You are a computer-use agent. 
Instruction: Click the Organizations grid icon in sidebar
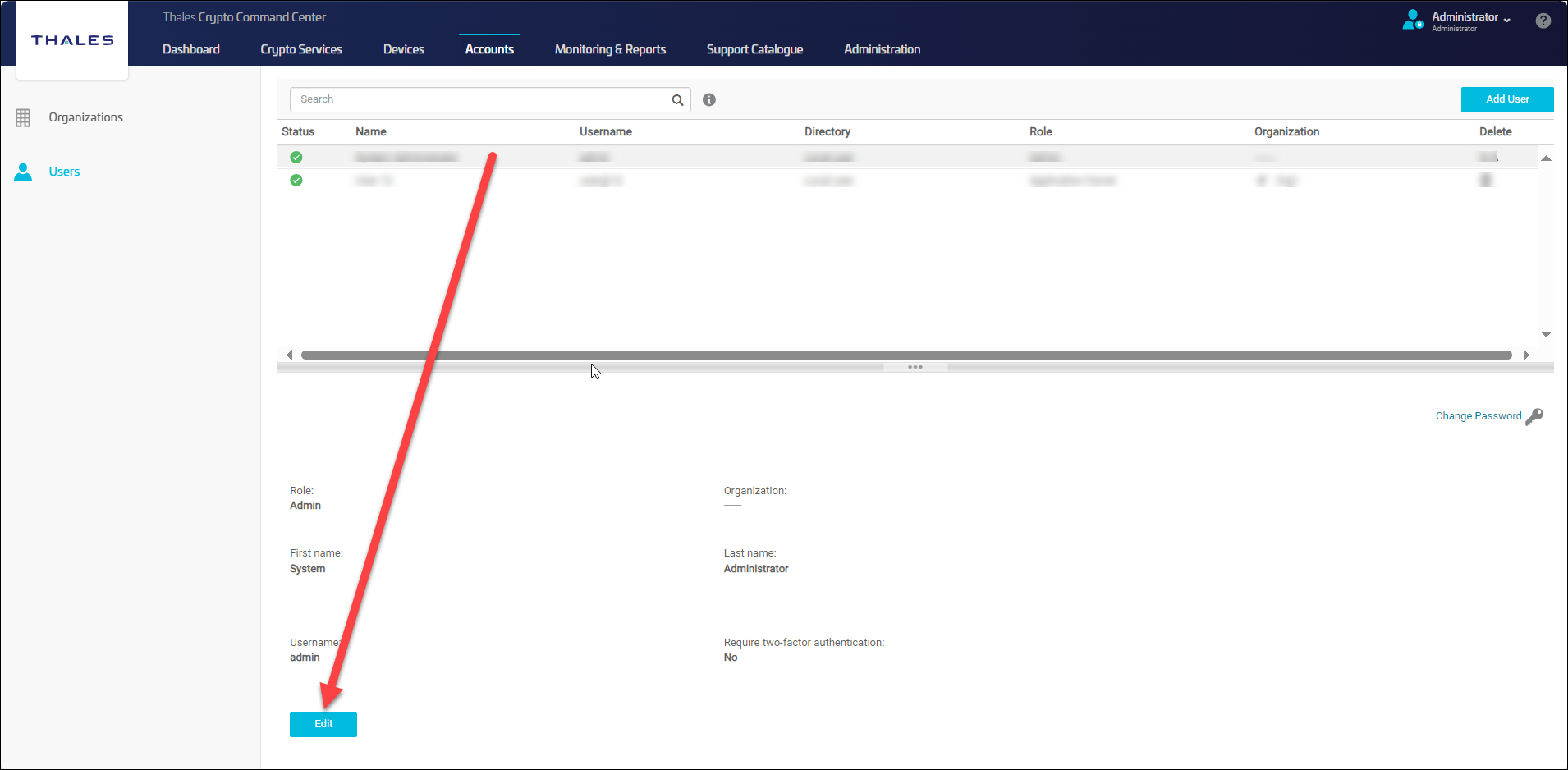tap(23, 118)
